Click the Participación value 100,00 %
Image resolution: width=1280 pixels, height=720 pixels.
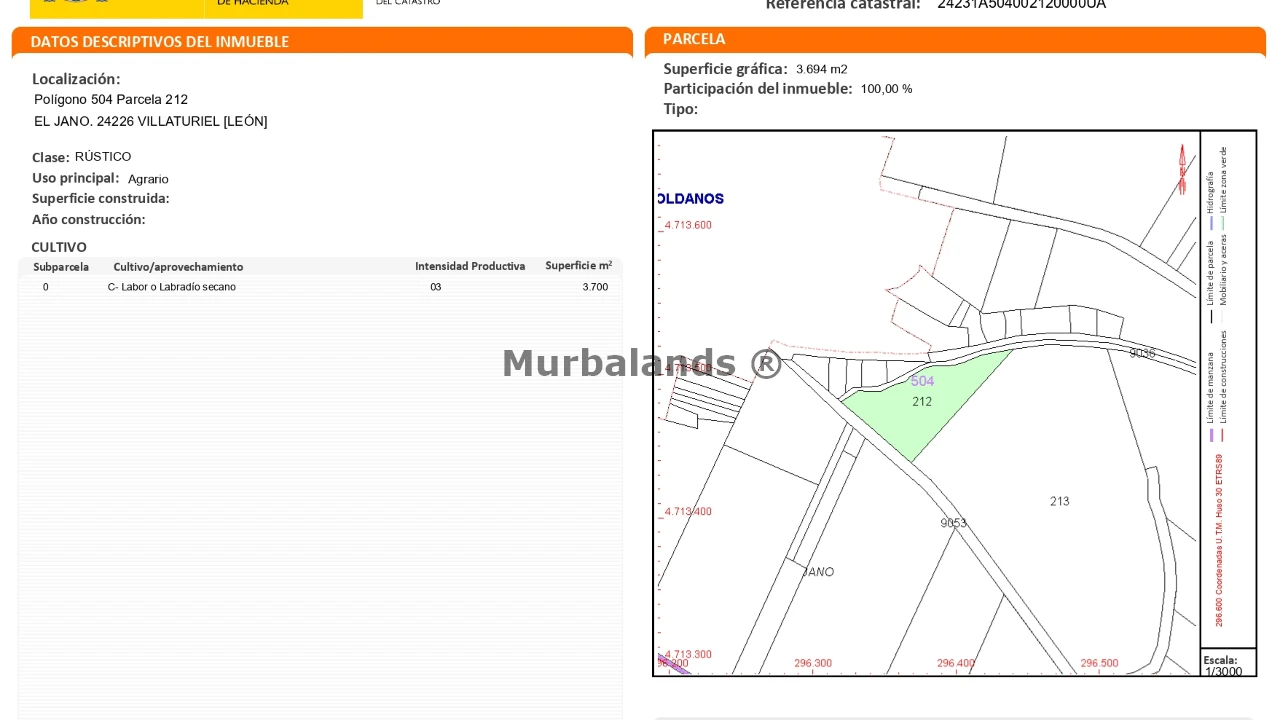point(886,89)
